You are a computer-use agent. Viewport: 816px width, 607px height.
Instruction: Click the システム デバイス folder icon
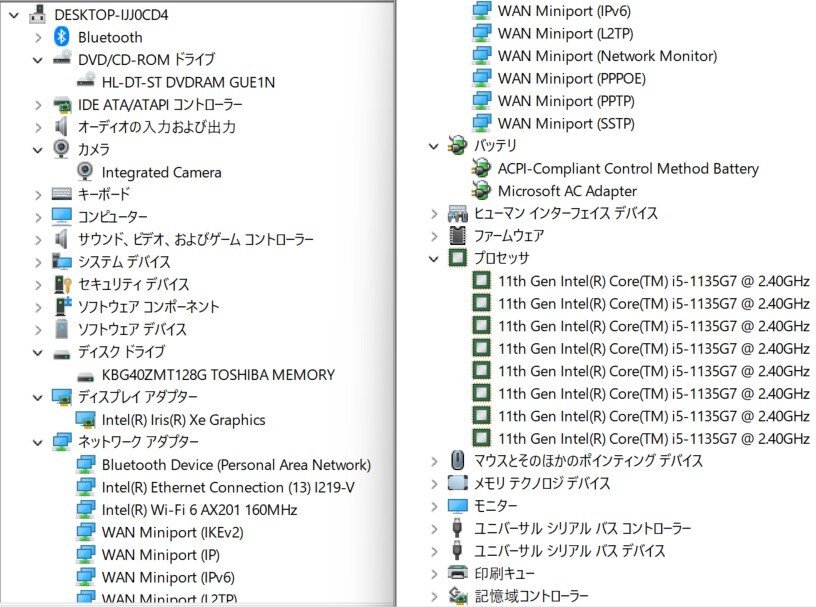[x=61, y=261]
